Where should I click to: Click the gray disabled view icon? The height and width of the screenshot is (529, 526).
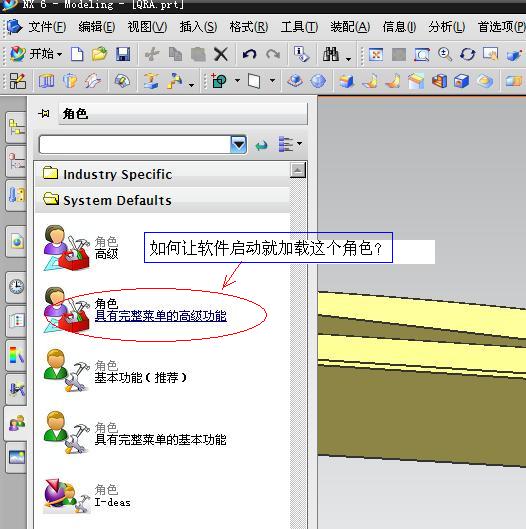tap(399, 54)
